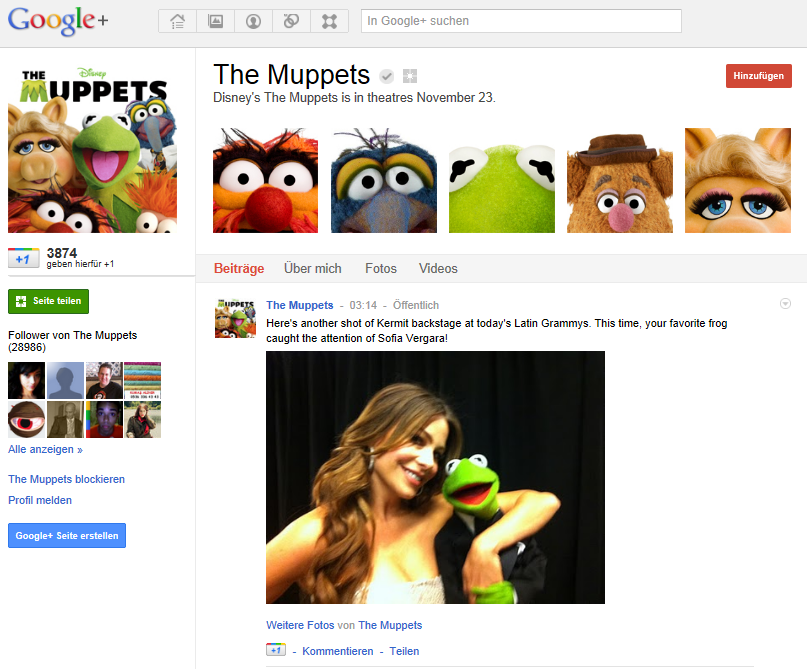Click the default silhouette follower avatar
This screenshot has width=807, height=669.
[65, 381]
